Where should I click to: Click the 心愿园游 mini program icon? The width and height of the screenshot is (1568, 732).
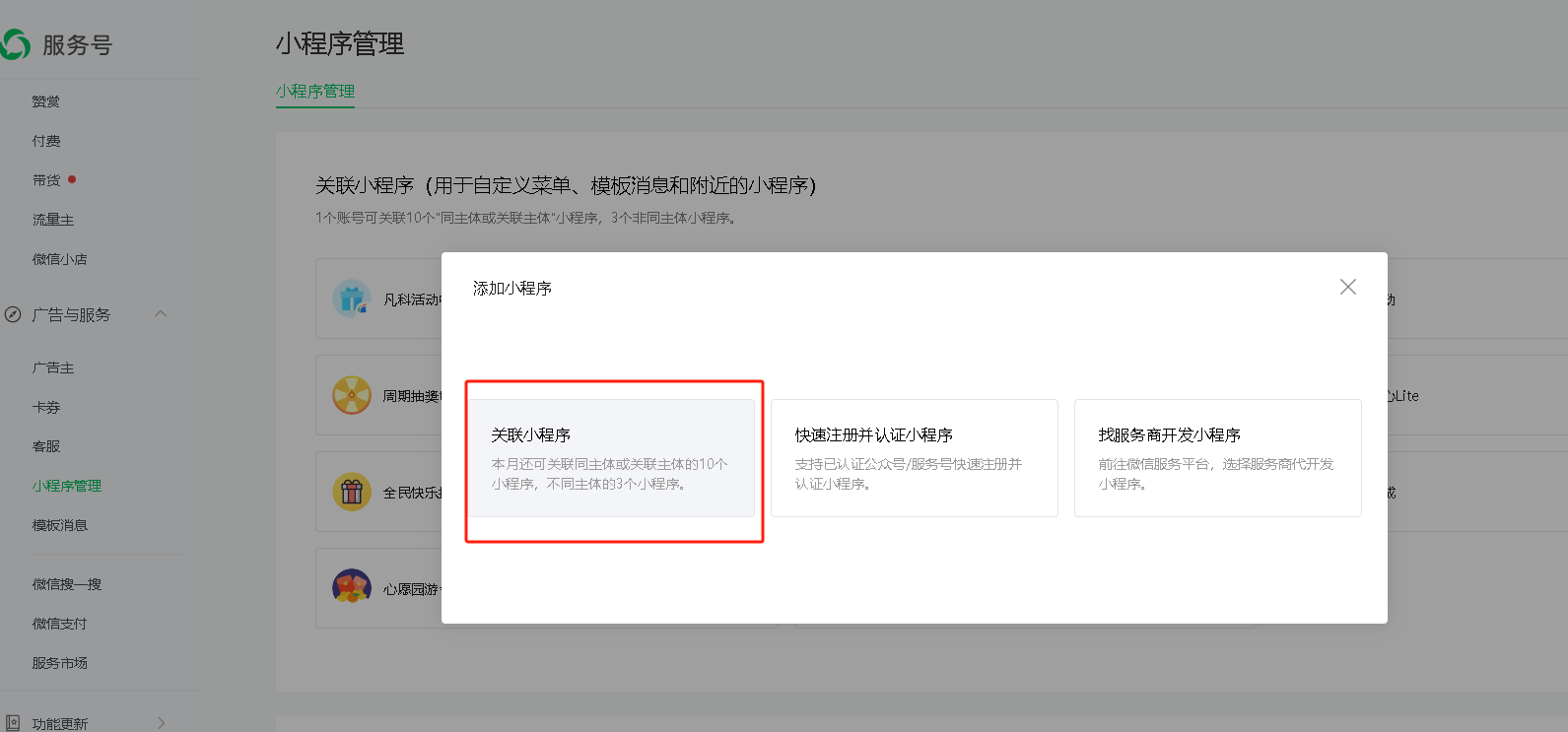(352, 588)
